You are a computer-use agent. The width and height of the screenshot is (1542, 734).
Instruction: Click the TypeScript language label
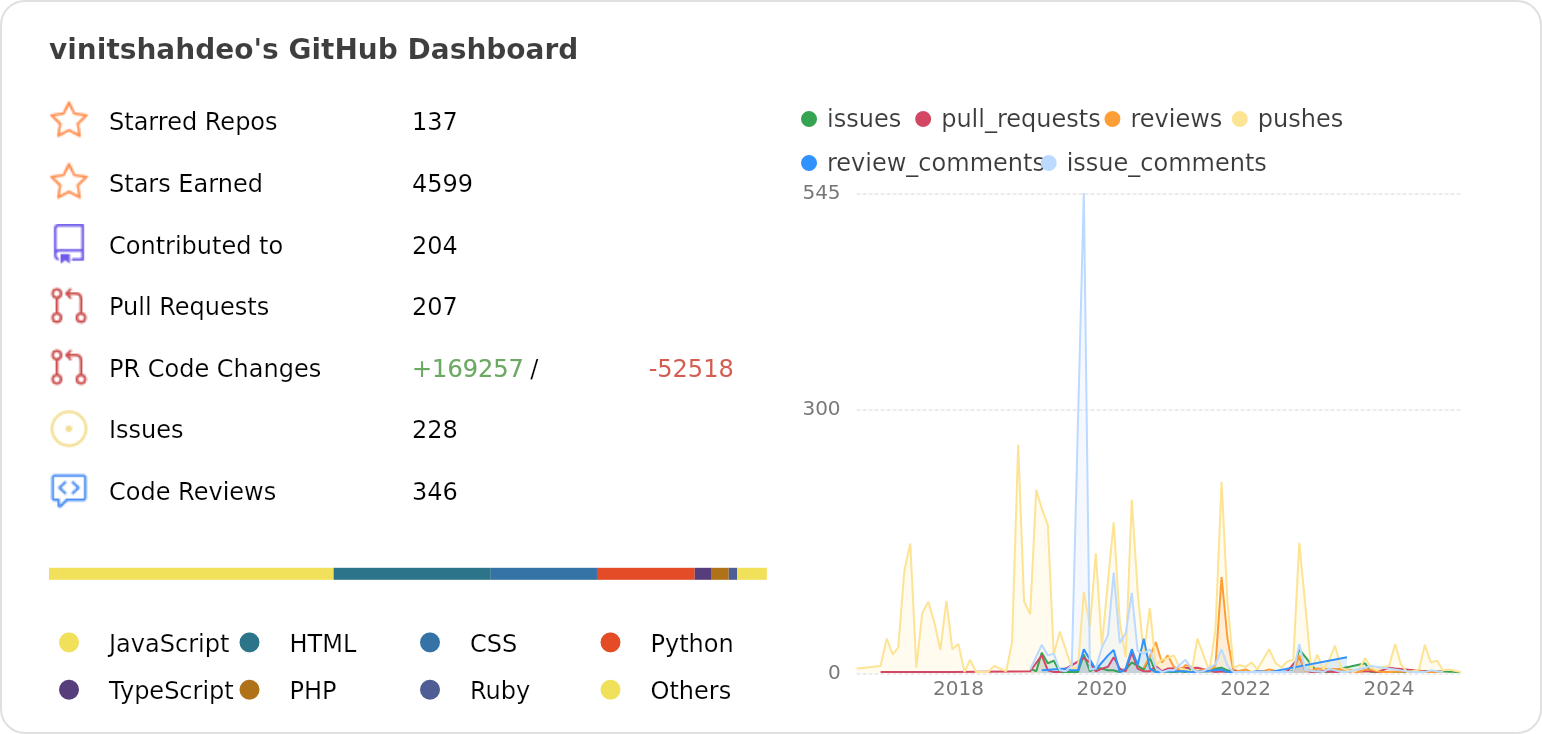coord(171,691)
